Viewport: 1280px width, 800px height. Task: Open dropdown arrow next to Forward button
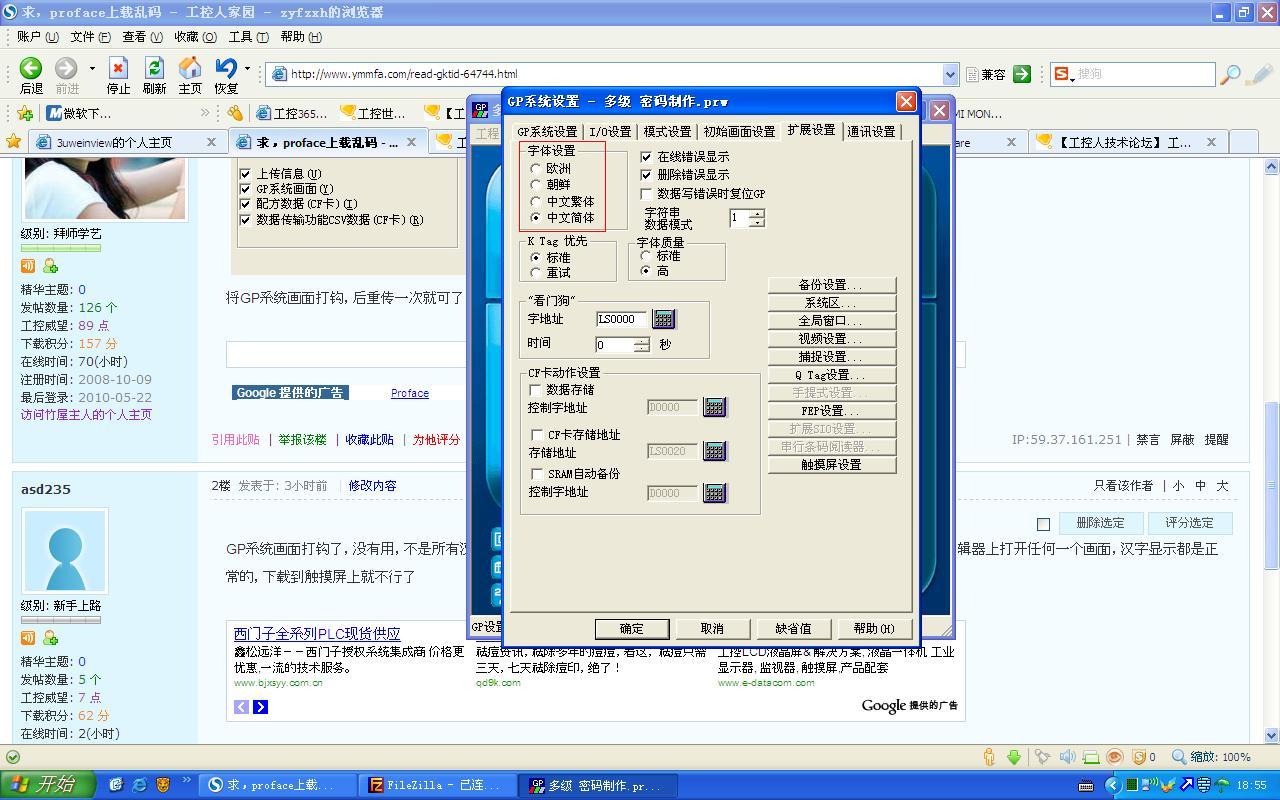tap(92, 68)
